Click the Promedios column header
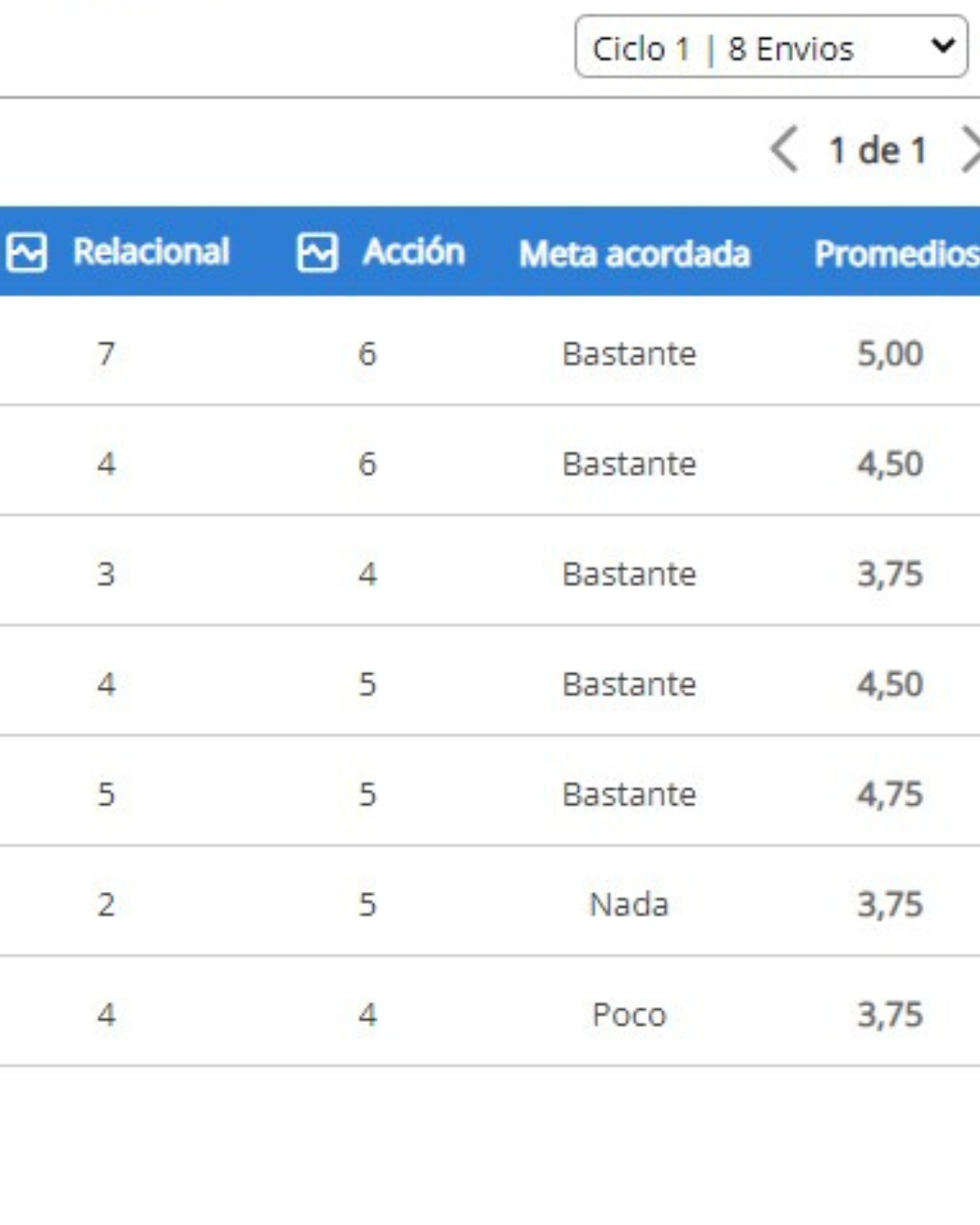This screenshot has width=980, height=1225. (x=897, y=254)
